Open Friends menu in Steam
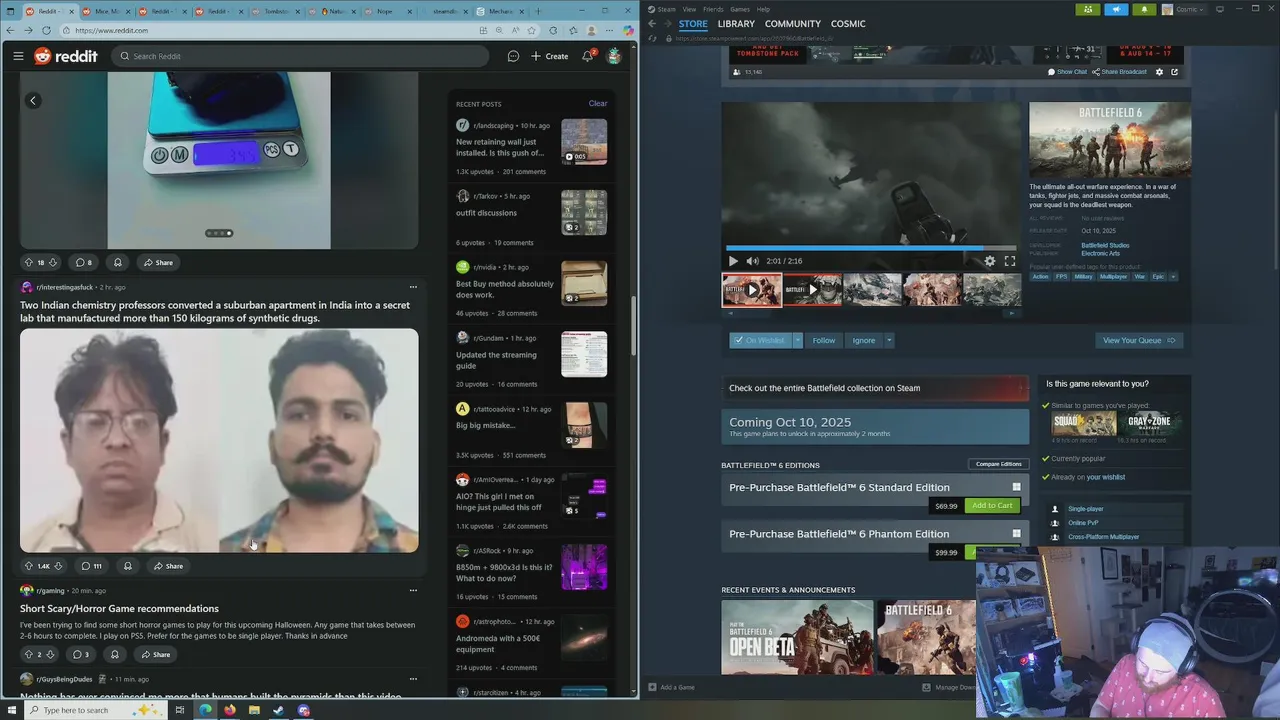The image size is (1280, 720). point(713,9)
